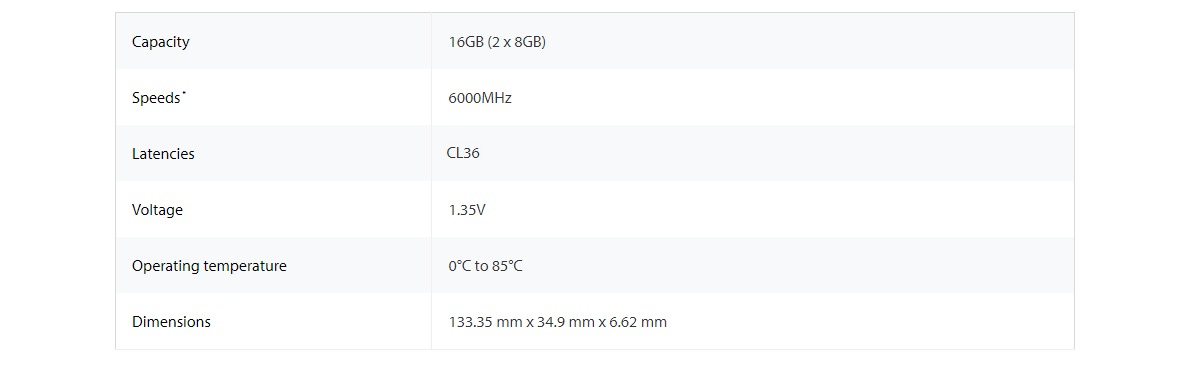This screenshot has height=366, width=1185.
Task: Select the 0°C to 85°C value
Action: point(485,266)
